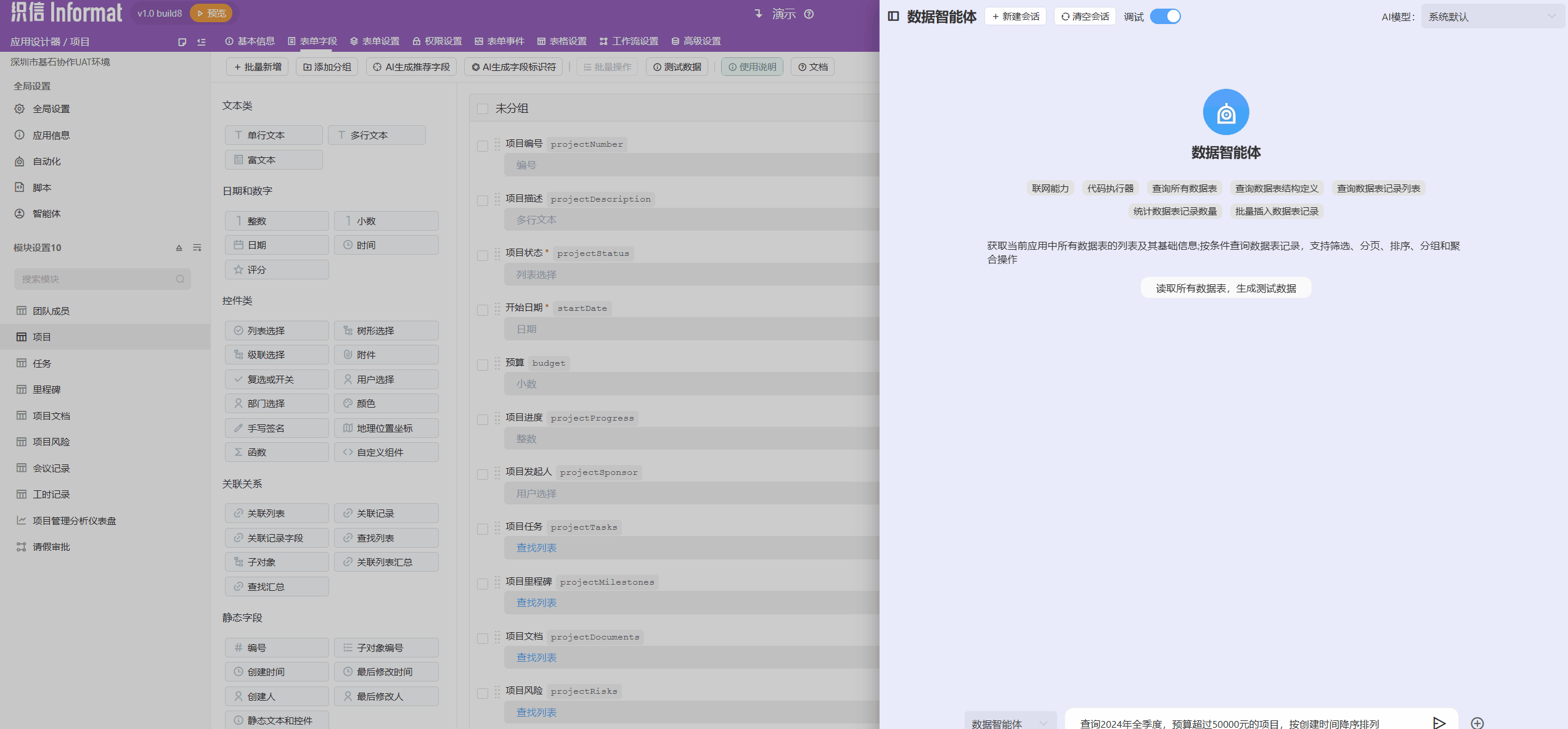Click the collapse-all icon beside 模块设置10
The width and height of the screenshot is (1568, 729).
(179, 248)
